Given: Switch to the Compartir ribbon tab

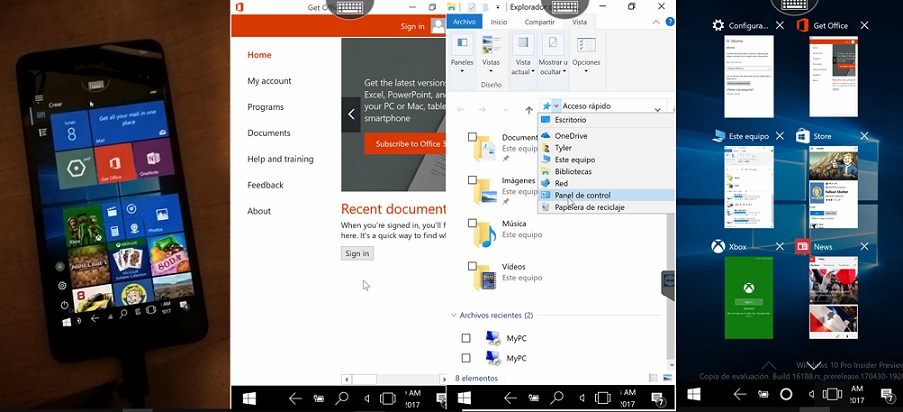Looking at the screenshot, I should (x=539, y=21).
